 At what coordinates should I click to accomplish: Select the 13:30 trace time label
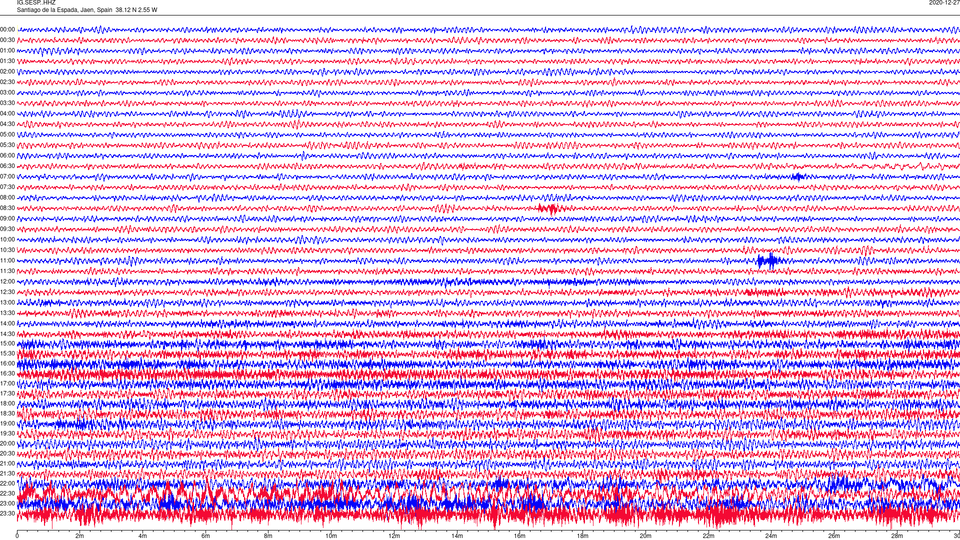point(7,313)
